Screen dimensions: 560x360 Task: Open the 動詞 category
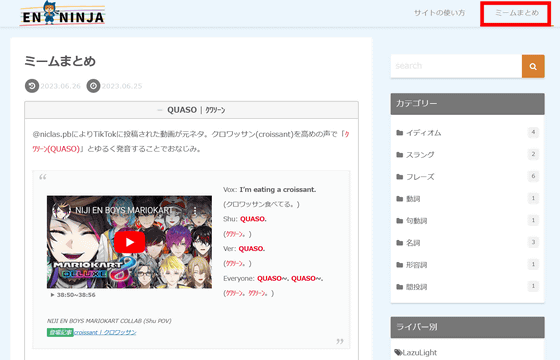tap(413, 199)
